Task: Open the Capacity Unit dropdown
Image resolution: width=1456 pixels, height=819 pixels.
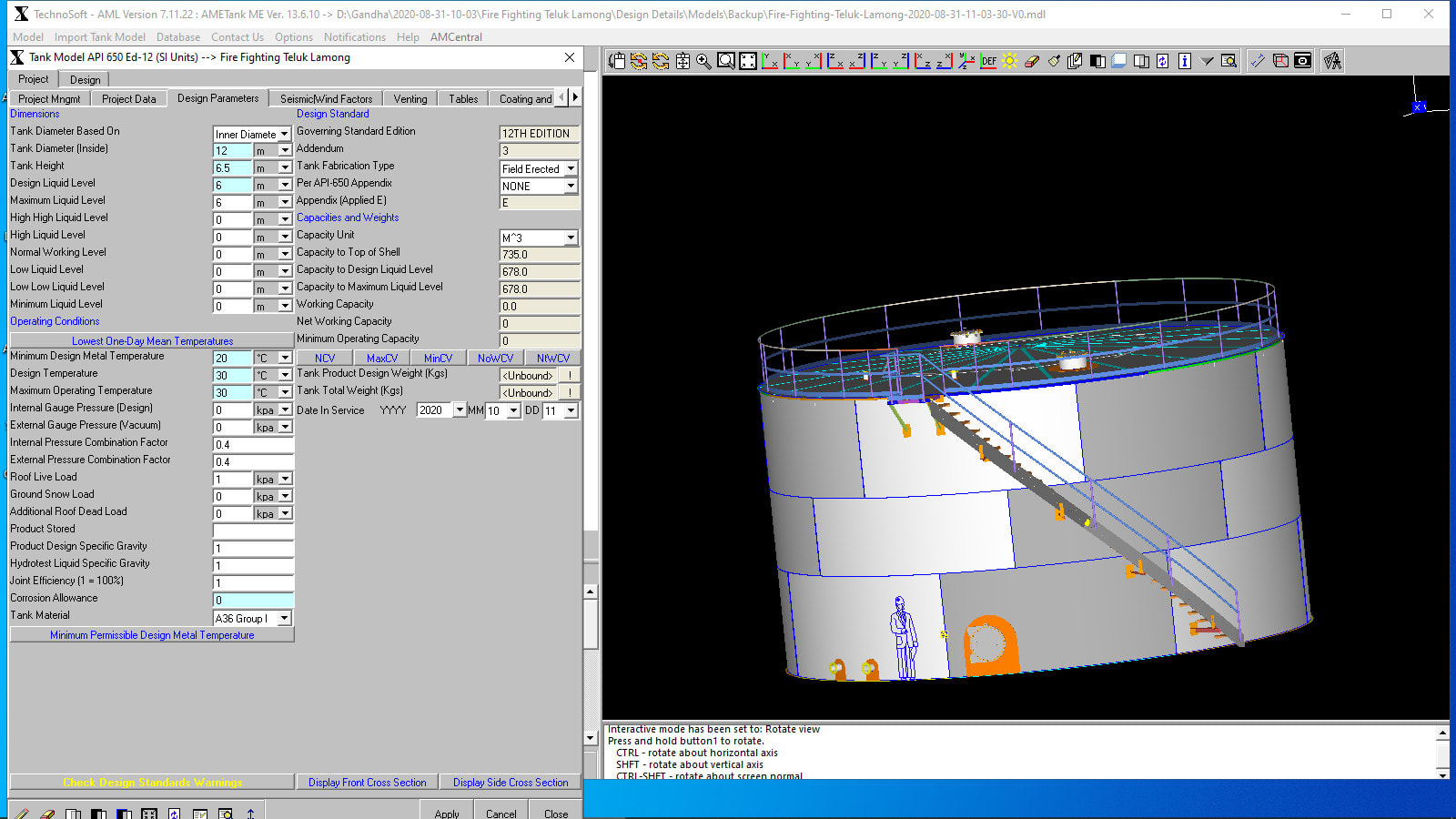Action: point(571,238)
